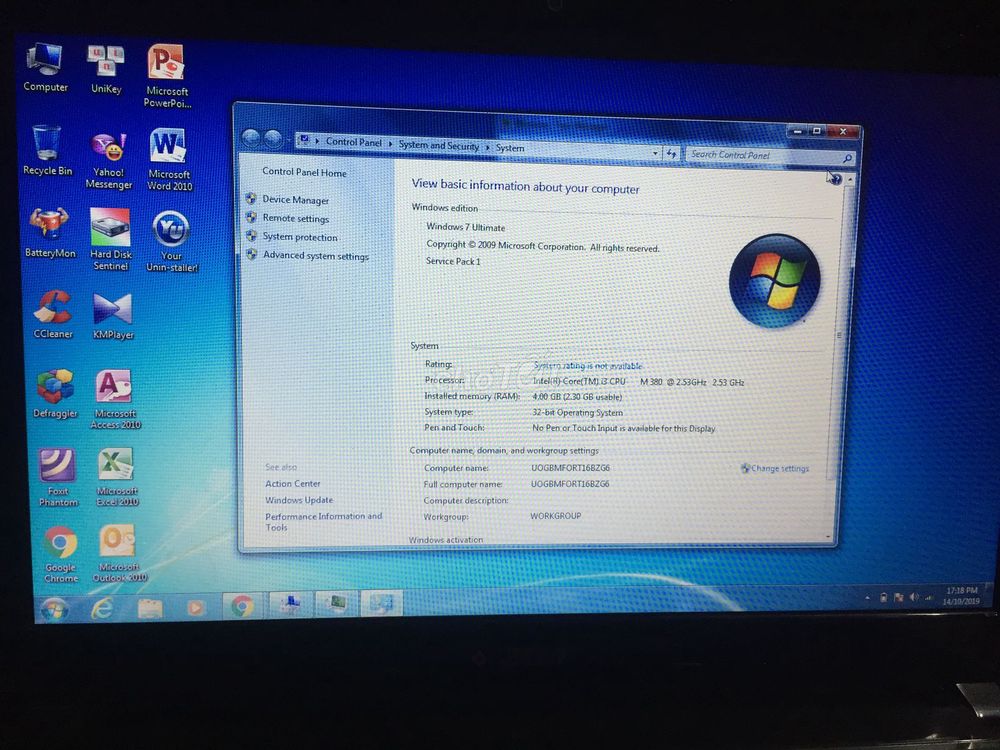Viewport: 1000px width, 750px height.
Task: Open Advanced system settings link
Action: (x=316, y=256)
